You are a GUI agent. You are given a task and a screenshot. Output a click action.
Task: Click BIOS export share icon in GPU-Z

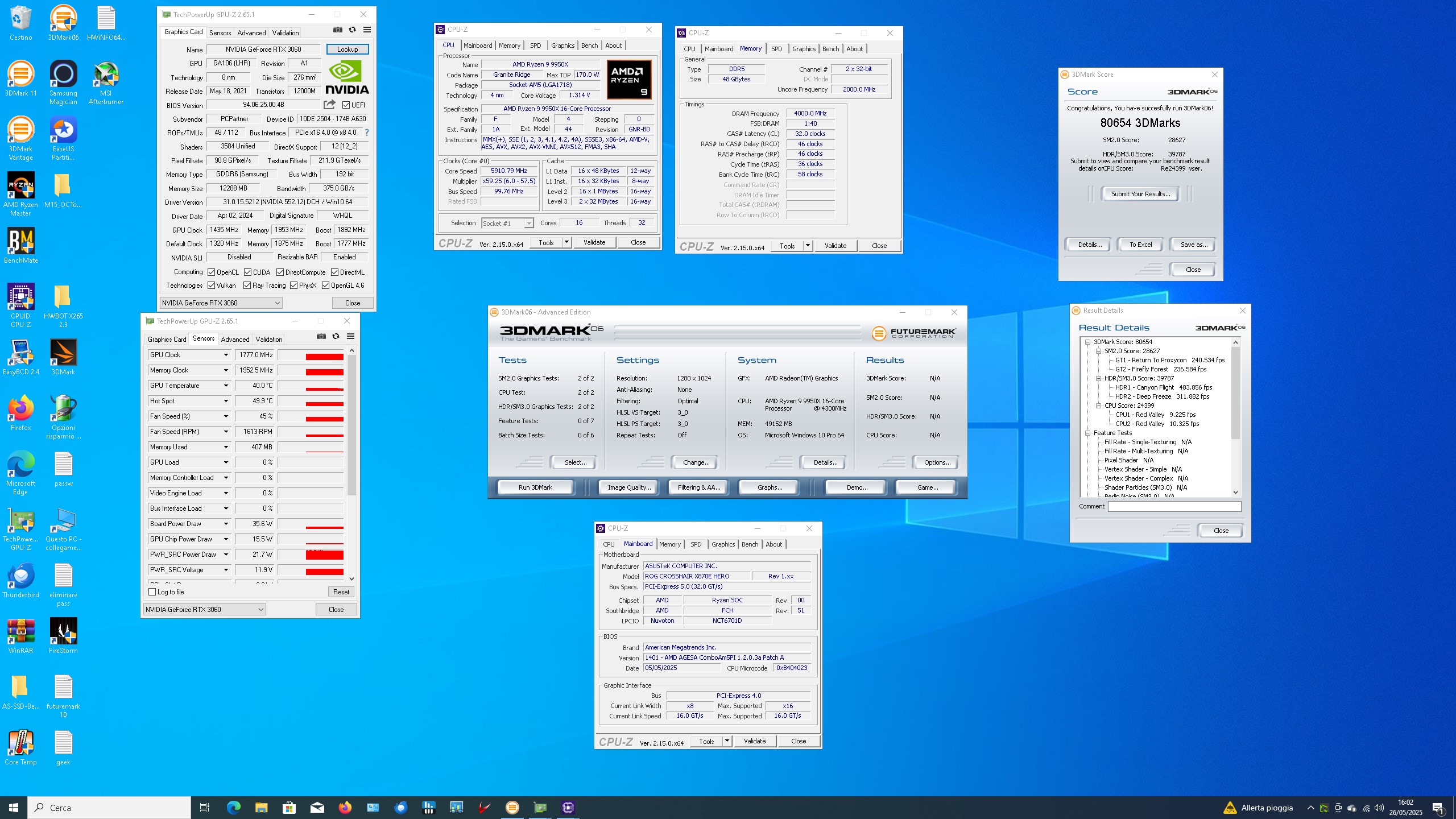tap(329, 105)
